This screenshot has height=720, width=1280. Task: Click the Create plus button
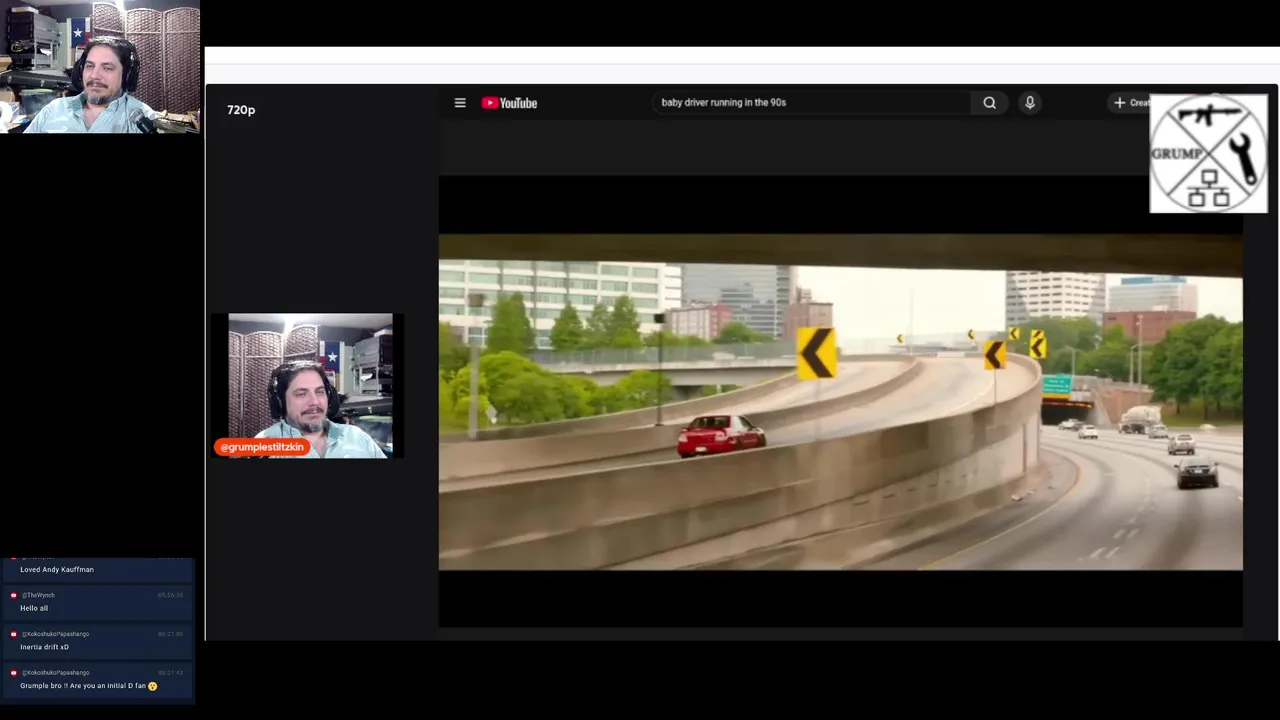(x=1131, y=103)
